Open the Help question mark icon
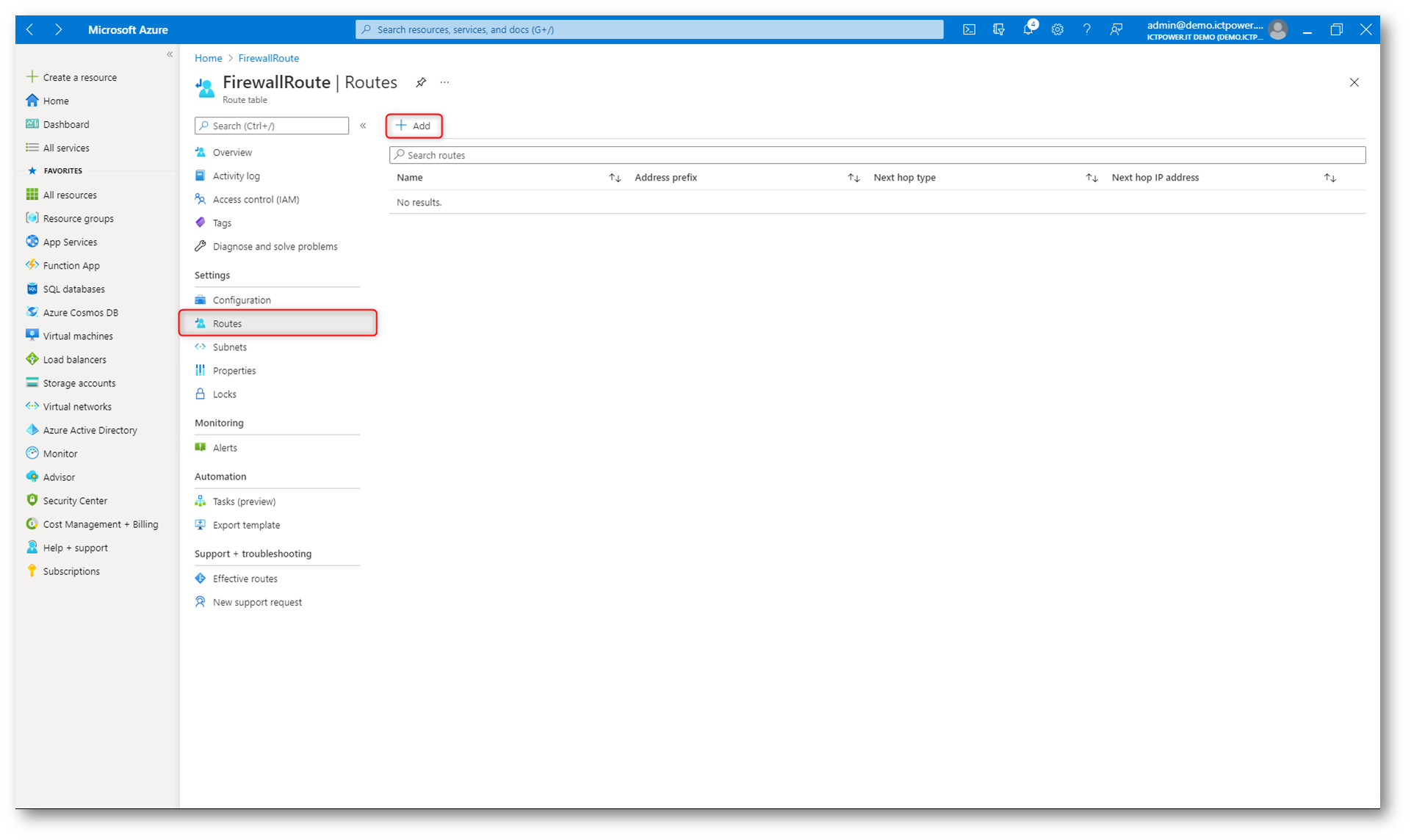This screenshot has width=1411, height=840. pyautogui.click(x=1086, y=29)
